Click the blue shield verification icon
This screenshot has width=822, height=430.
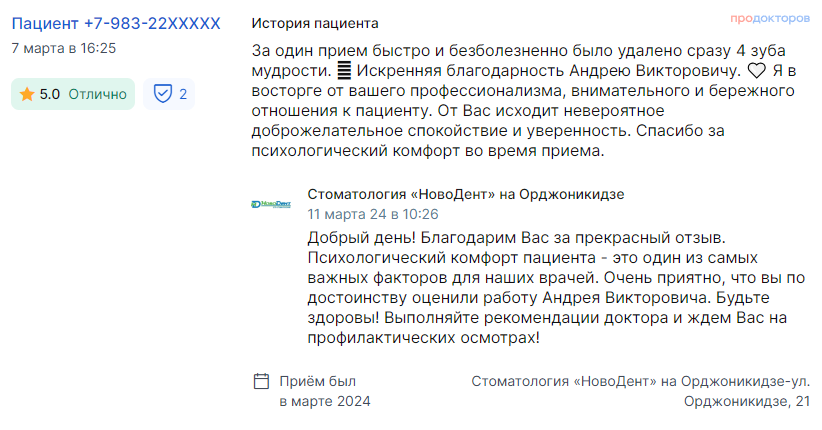pyautogui.click(x=163, y=94)
